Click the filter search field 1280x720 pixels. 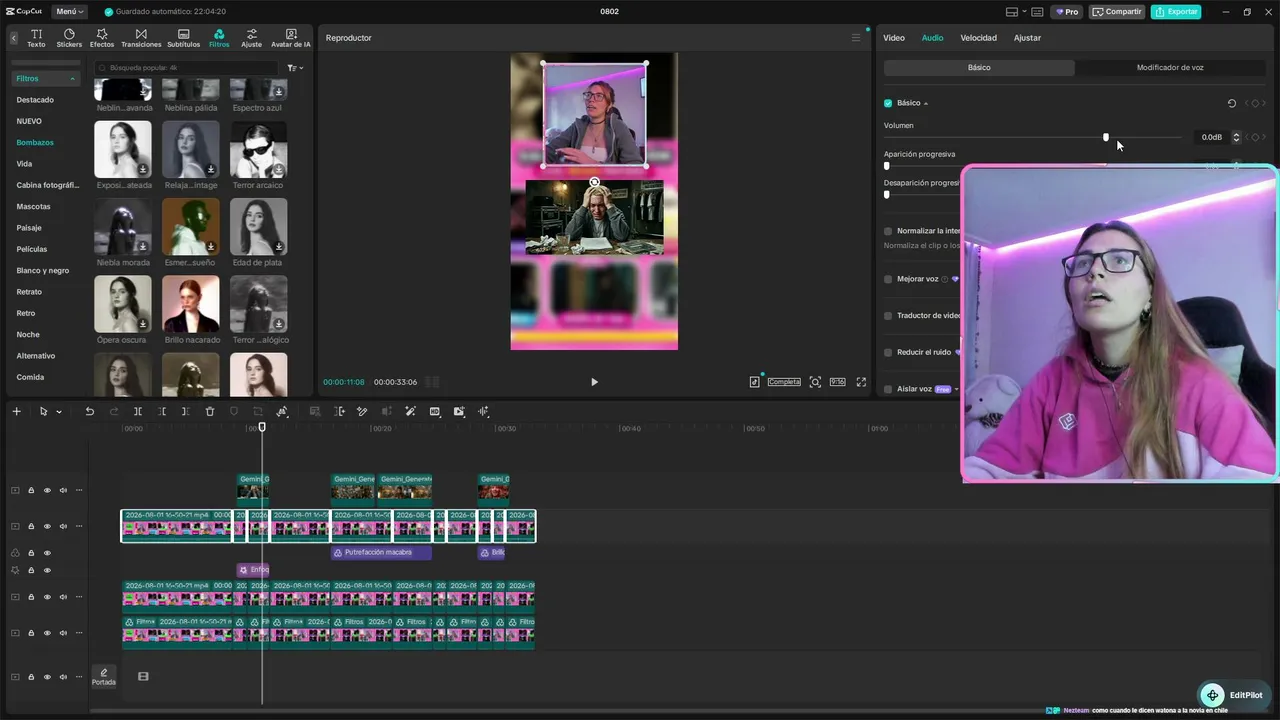click(187, 68)
